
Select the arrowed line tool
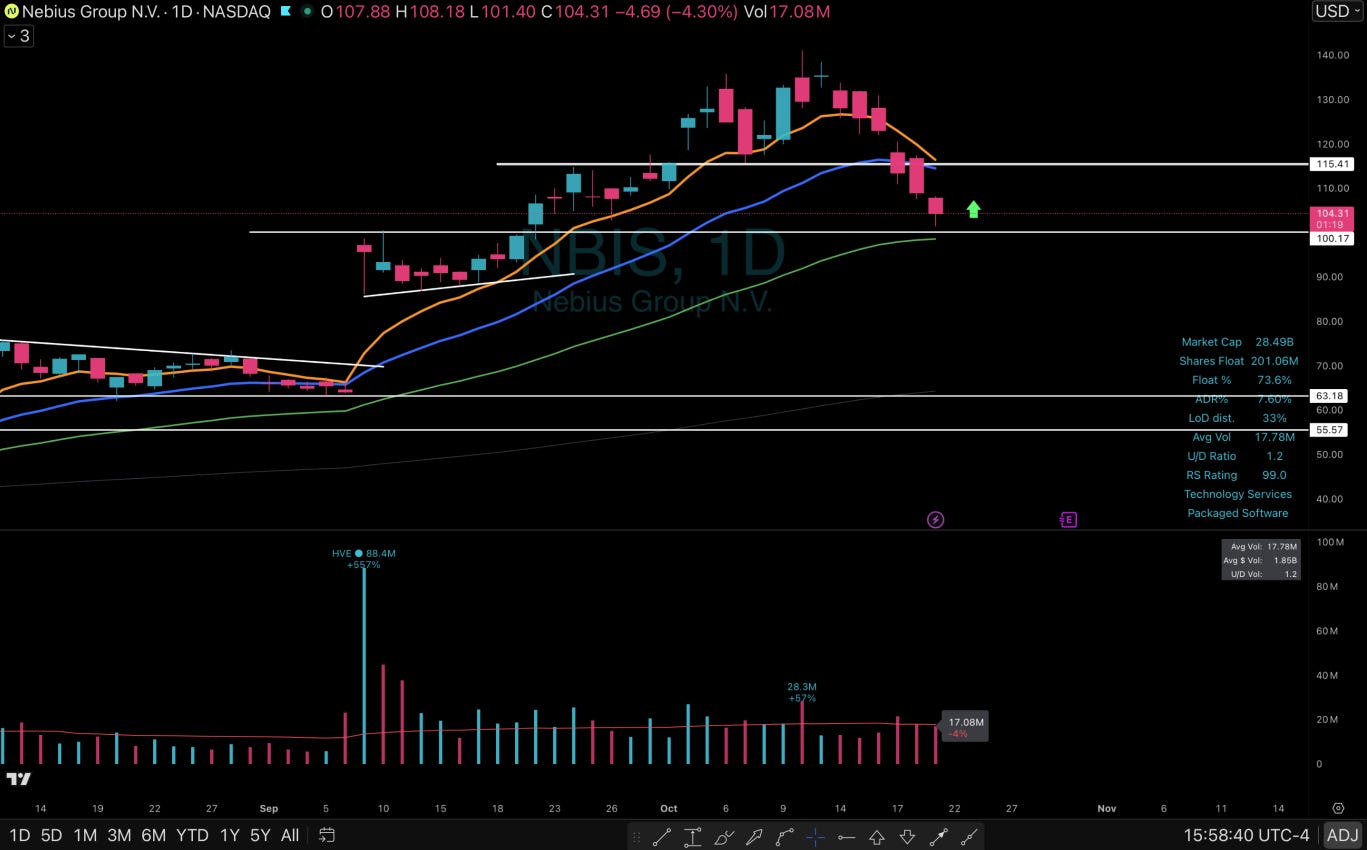(938, 837)
